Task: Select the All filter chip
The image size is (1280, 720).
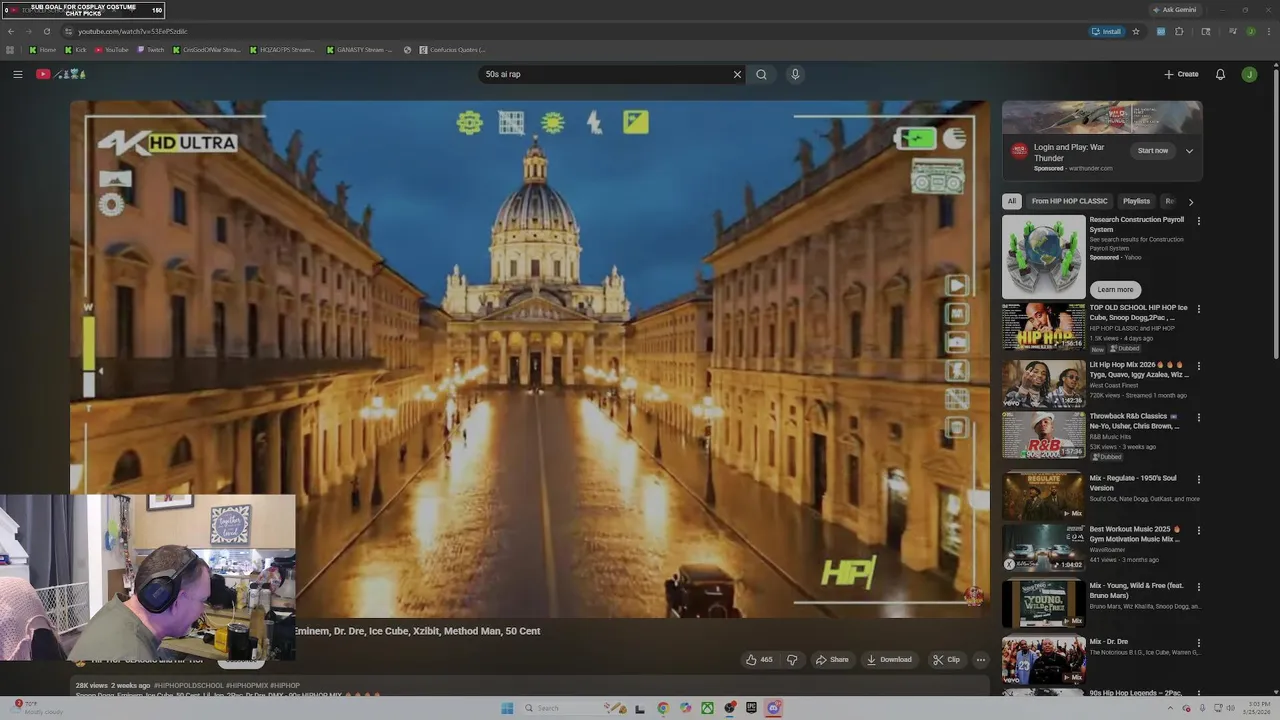Action: point(1011,201)
